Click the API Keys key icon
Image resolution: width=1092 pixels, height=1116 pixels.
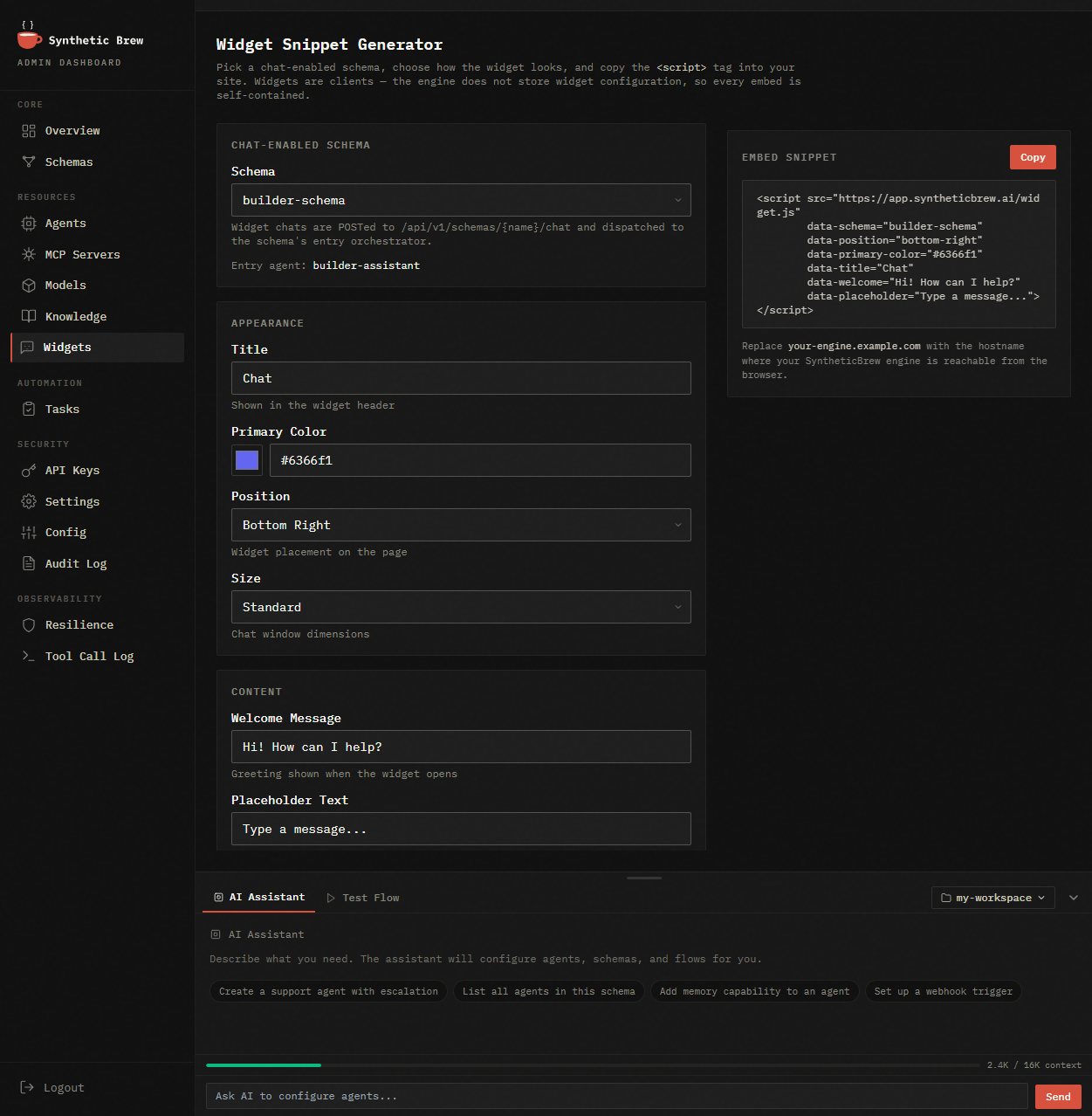click(x=29, y=471)
